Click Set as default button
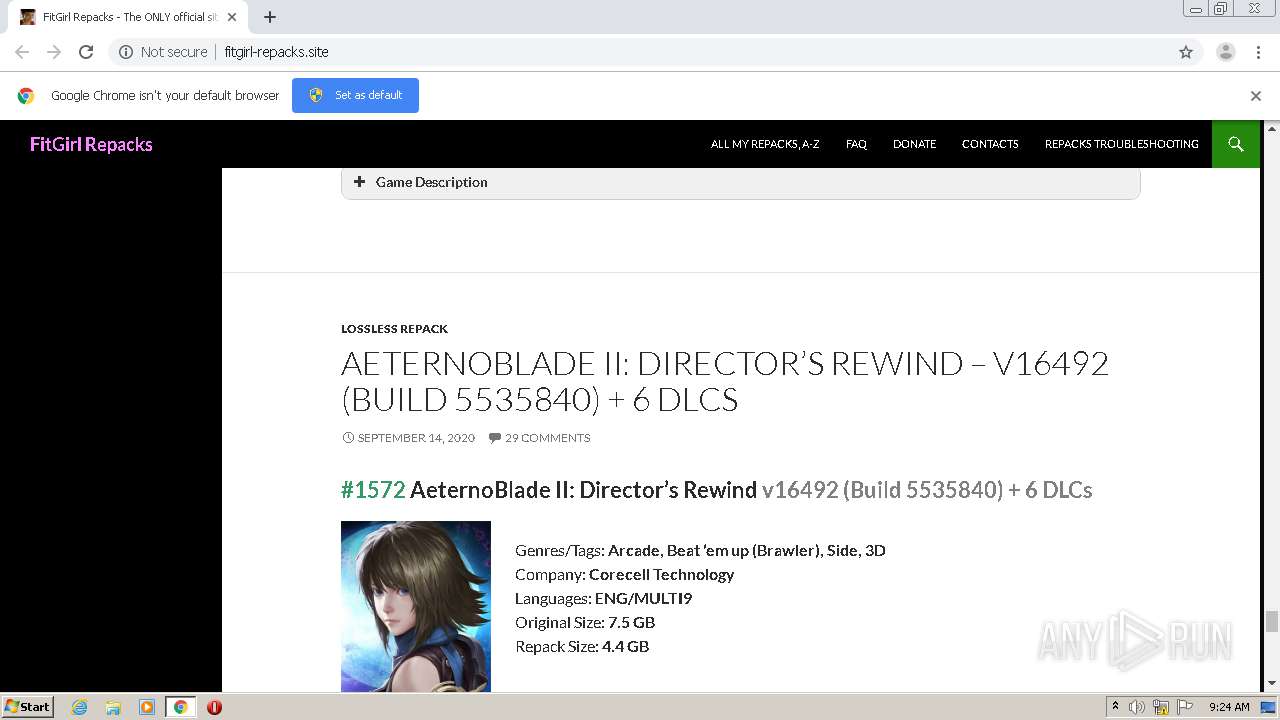1280x720 pixels. pos(355,95)
